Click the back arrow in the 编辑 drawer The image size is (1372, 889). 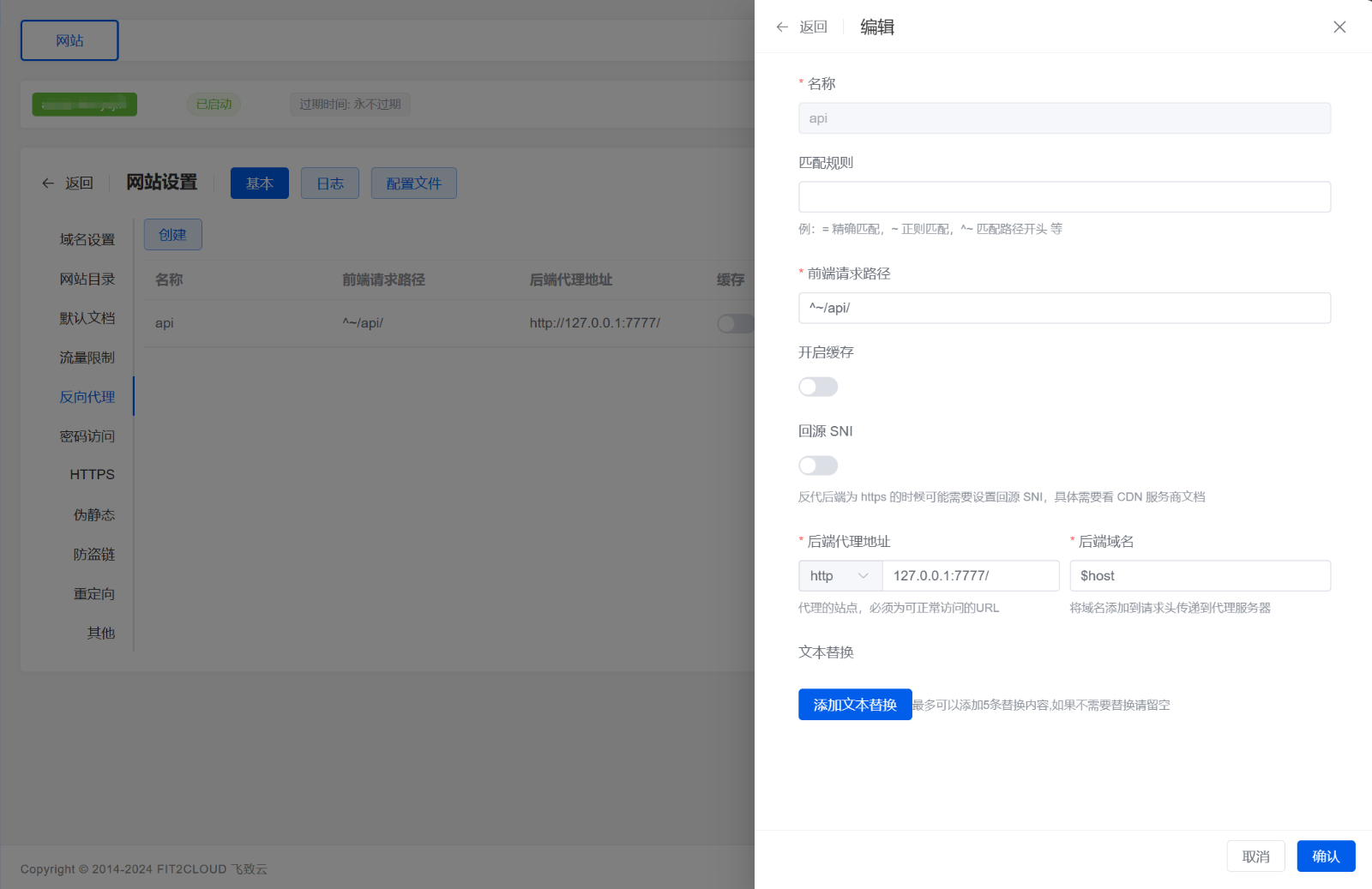tap(781, 27)
